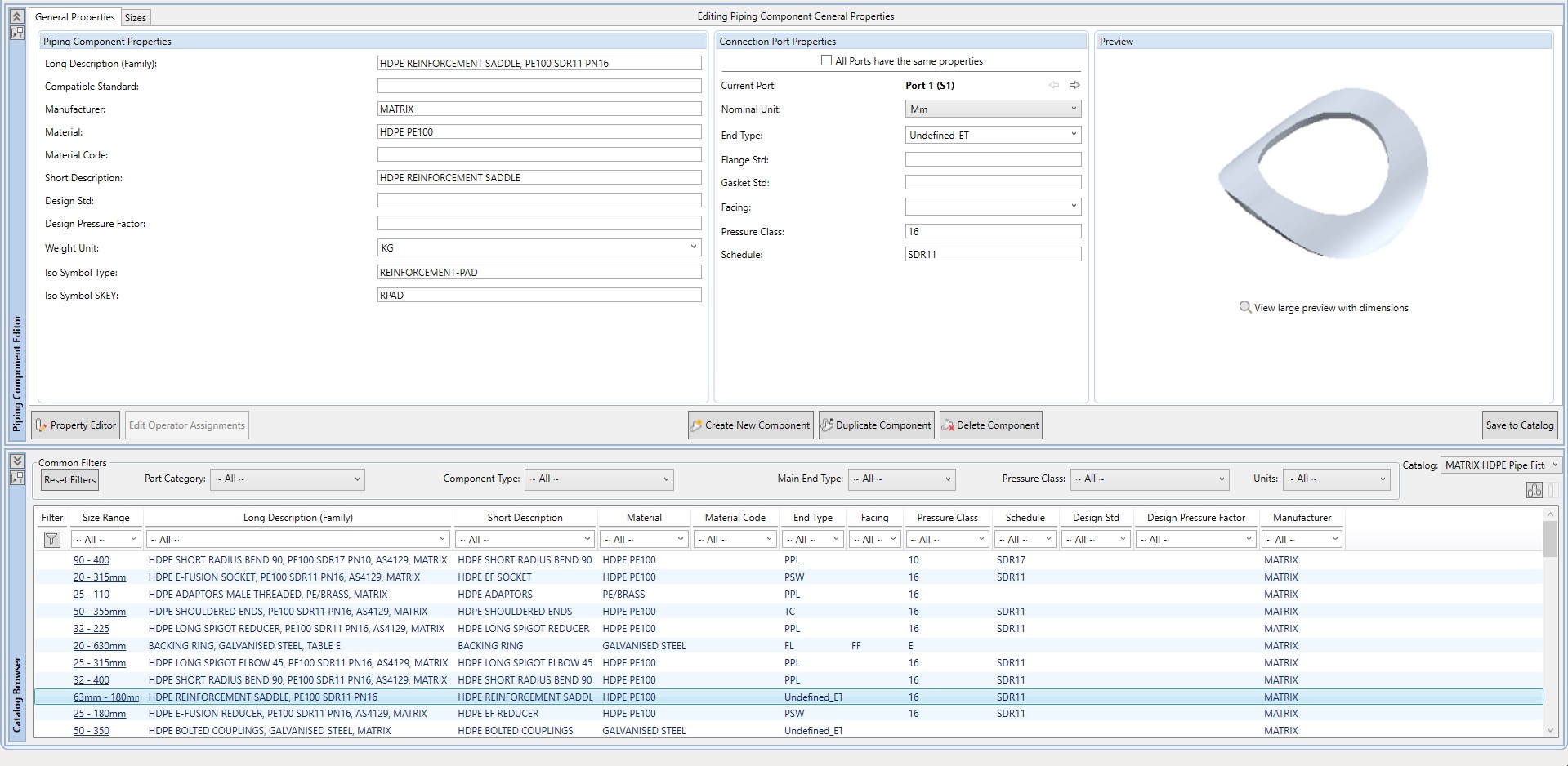This screenshot has height=766, width=1568.
Task: Go to next connection port arrow
Action: point(1074,85)
